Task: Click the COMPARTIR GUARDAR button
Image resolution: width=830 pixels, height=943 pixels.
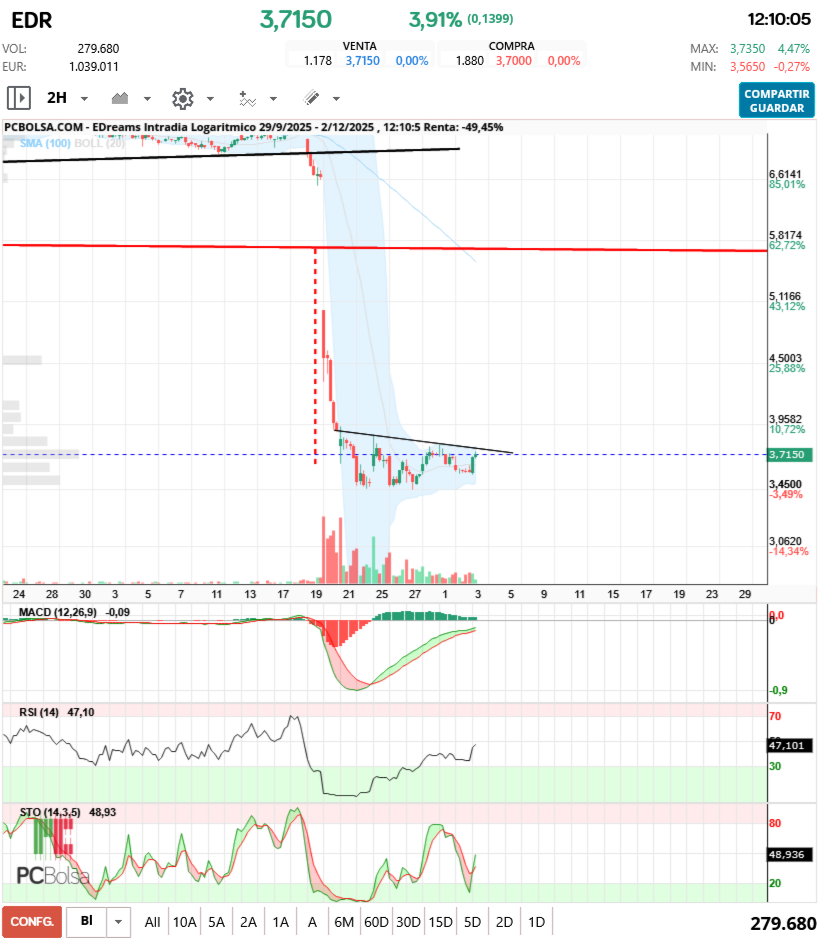Action: 776,100
